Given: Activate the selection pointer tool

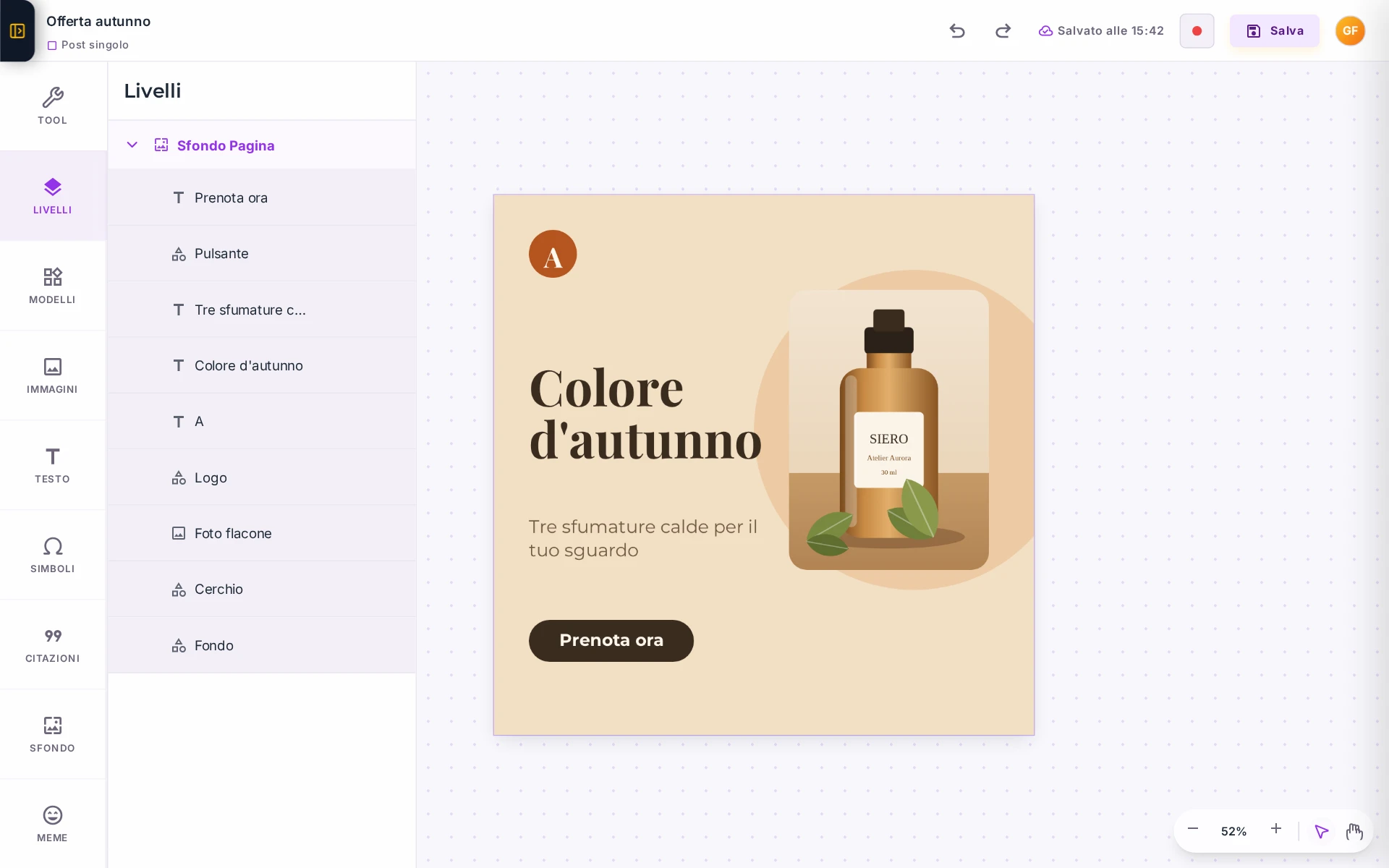Looking at the screenshot, I should pyautogui.click(x=1322, y=831).
